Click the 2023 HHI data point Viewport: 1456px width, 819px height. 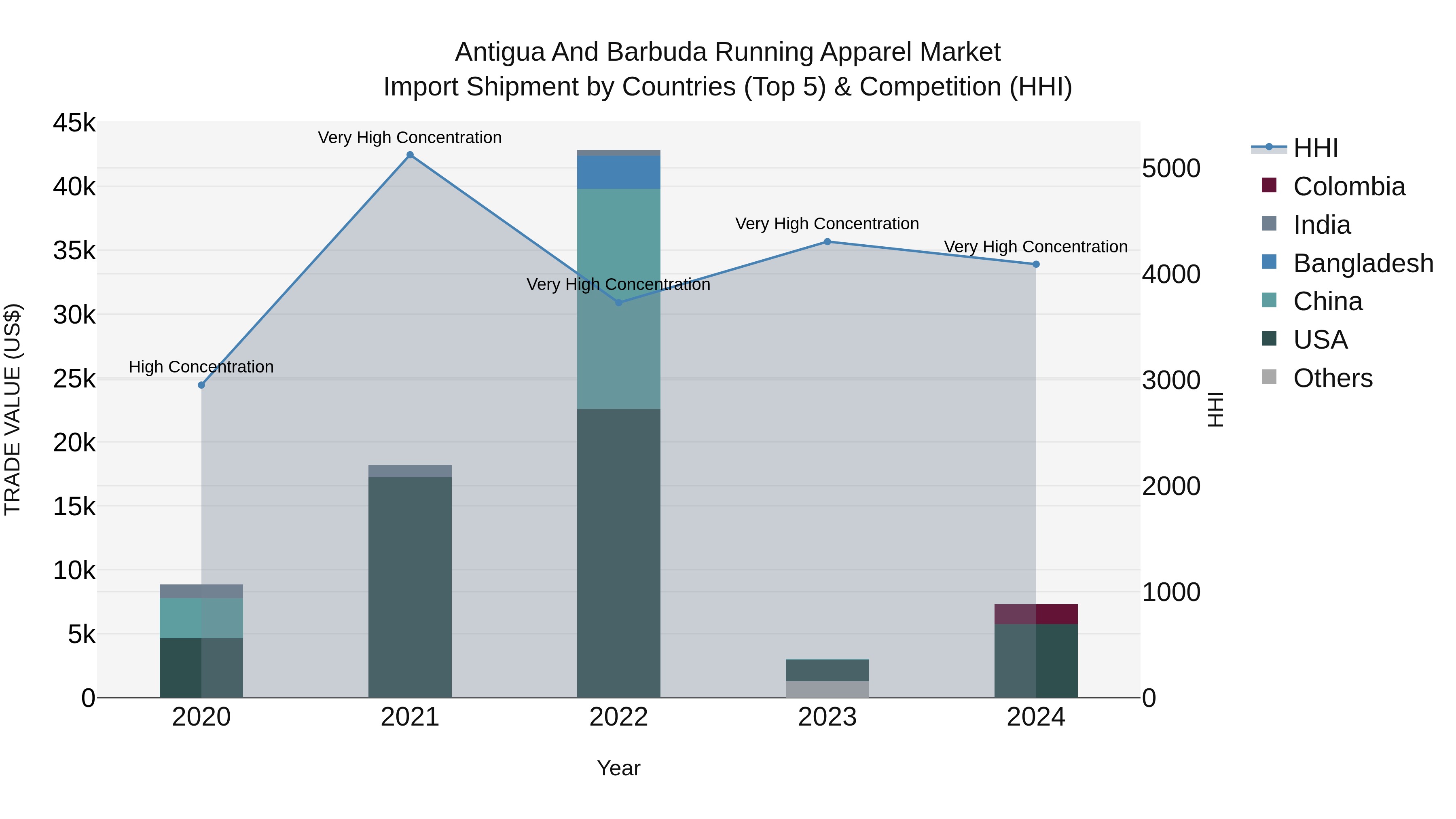pyautogui.click(x=827, y=241)
